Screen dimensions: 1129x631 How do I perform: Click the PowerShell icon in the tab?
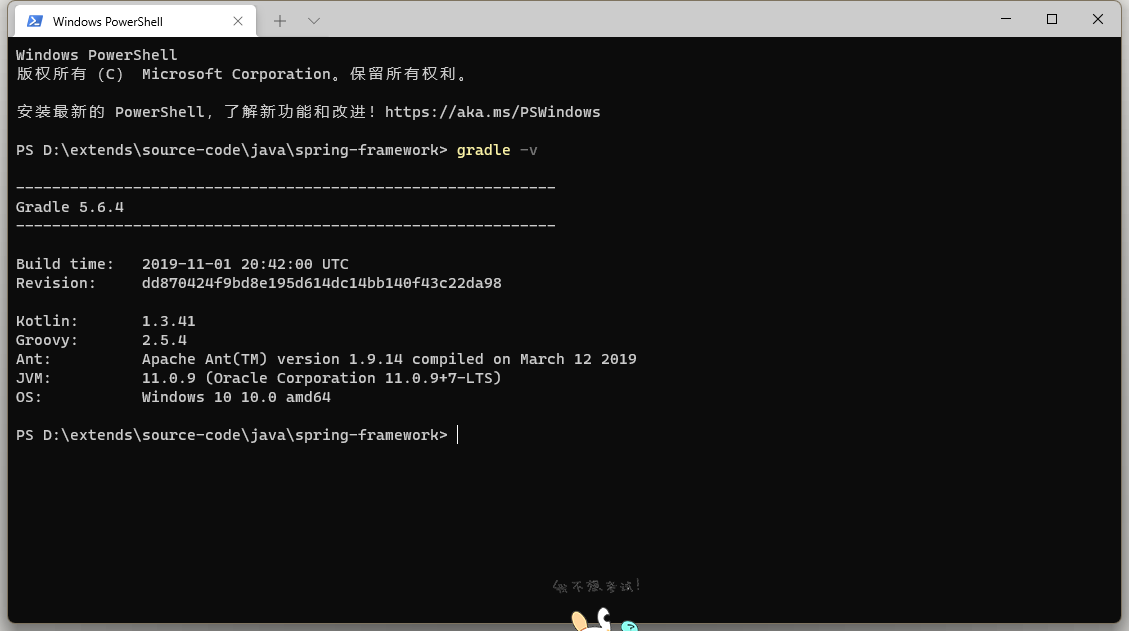click(x=35, y=22)
